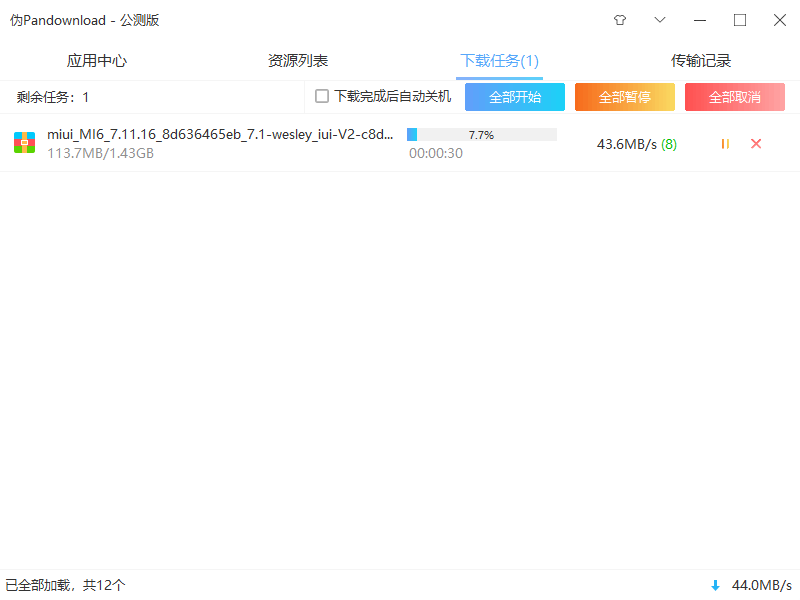Screen dimensions: 800x600
Task: Click the file type icon of the miui task
Action: tap(23, 142)
